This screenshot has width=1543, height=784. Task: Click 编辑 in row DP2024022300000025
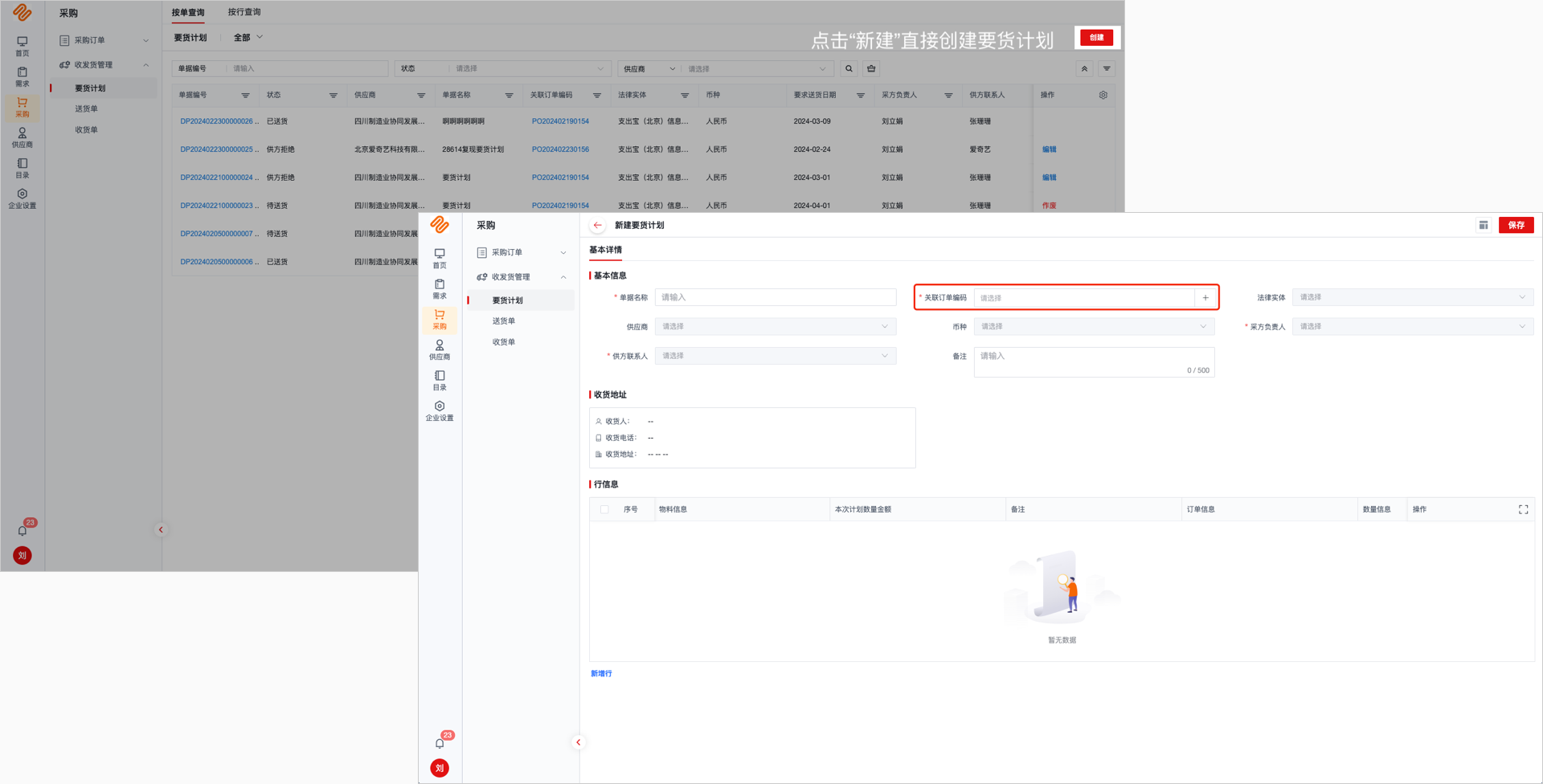(x=1050, y=149)
